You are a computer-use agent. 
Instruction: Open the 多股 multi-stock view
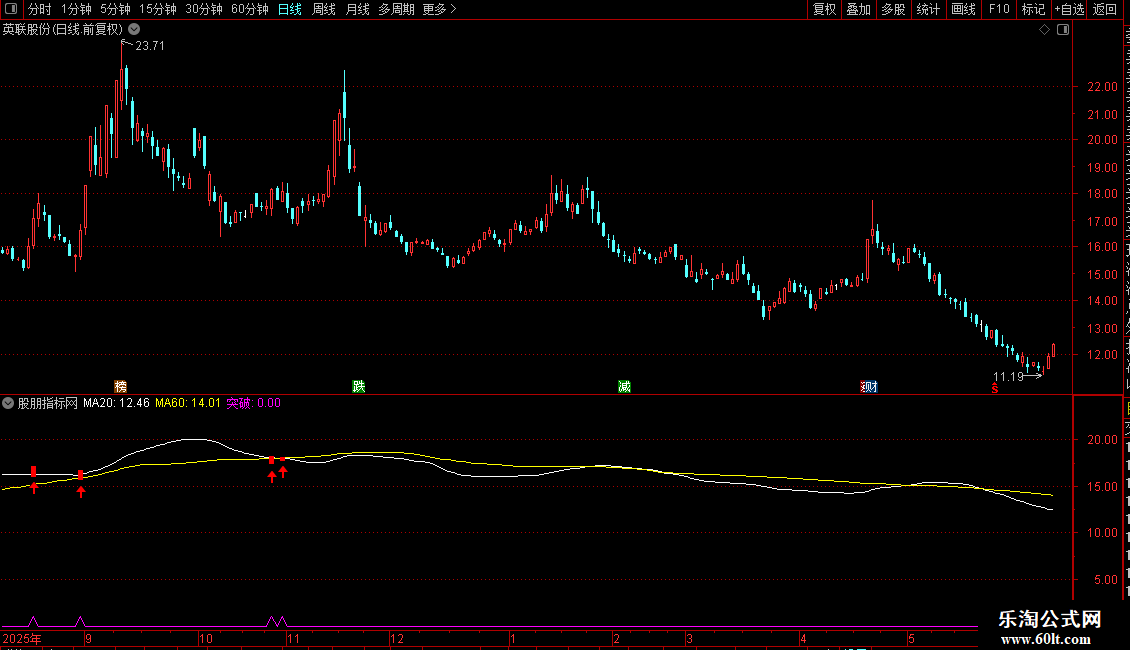pos(893,9)
